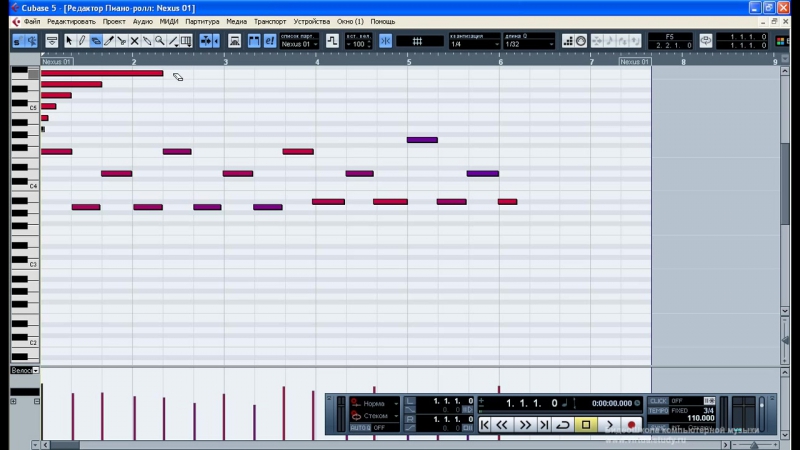Select the Zoom magnifier tool
Viewport: 800px width, 450px height.
[160, 41]
